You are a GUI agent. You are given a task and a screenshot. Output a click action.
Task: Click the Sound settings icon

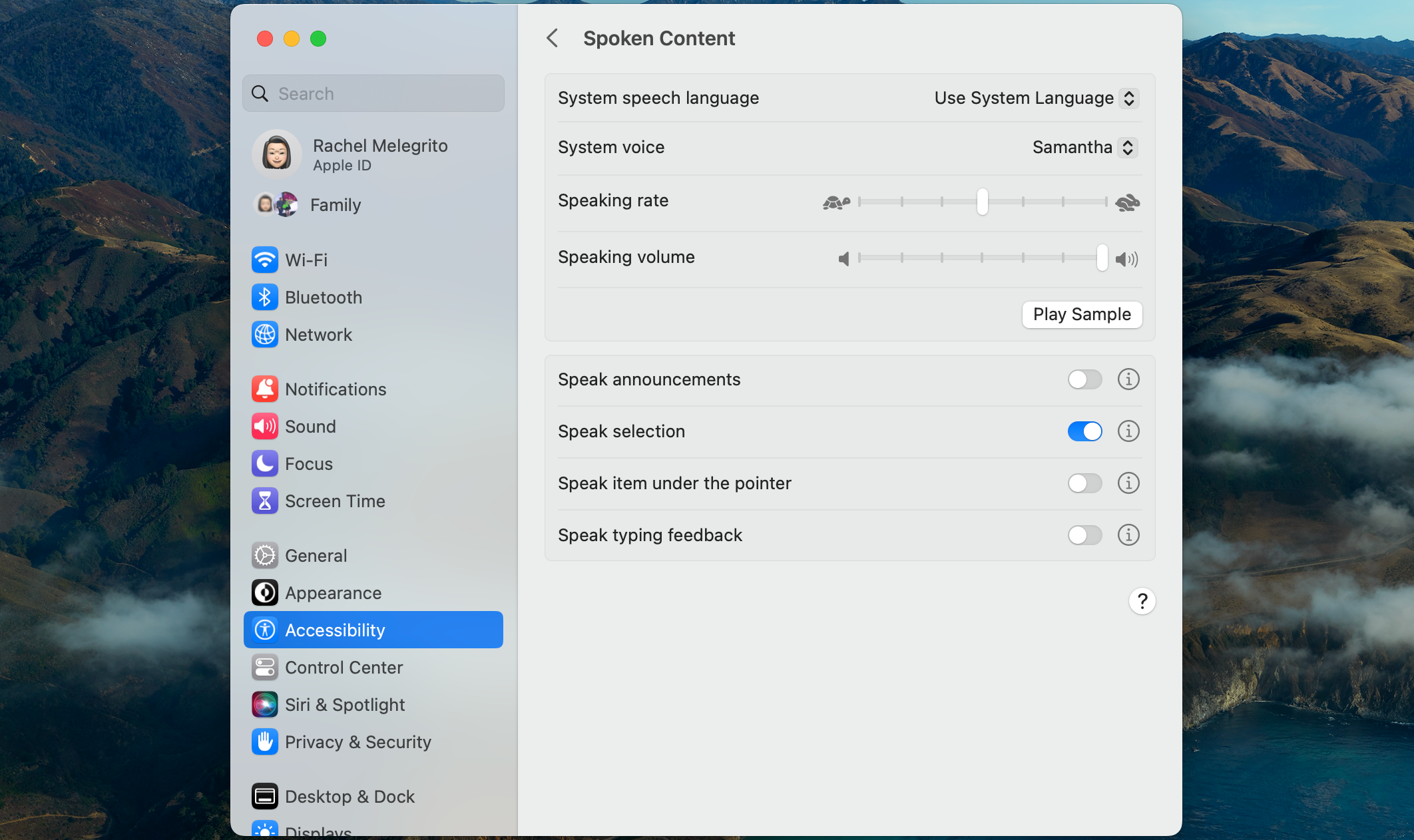click(264, 426)
